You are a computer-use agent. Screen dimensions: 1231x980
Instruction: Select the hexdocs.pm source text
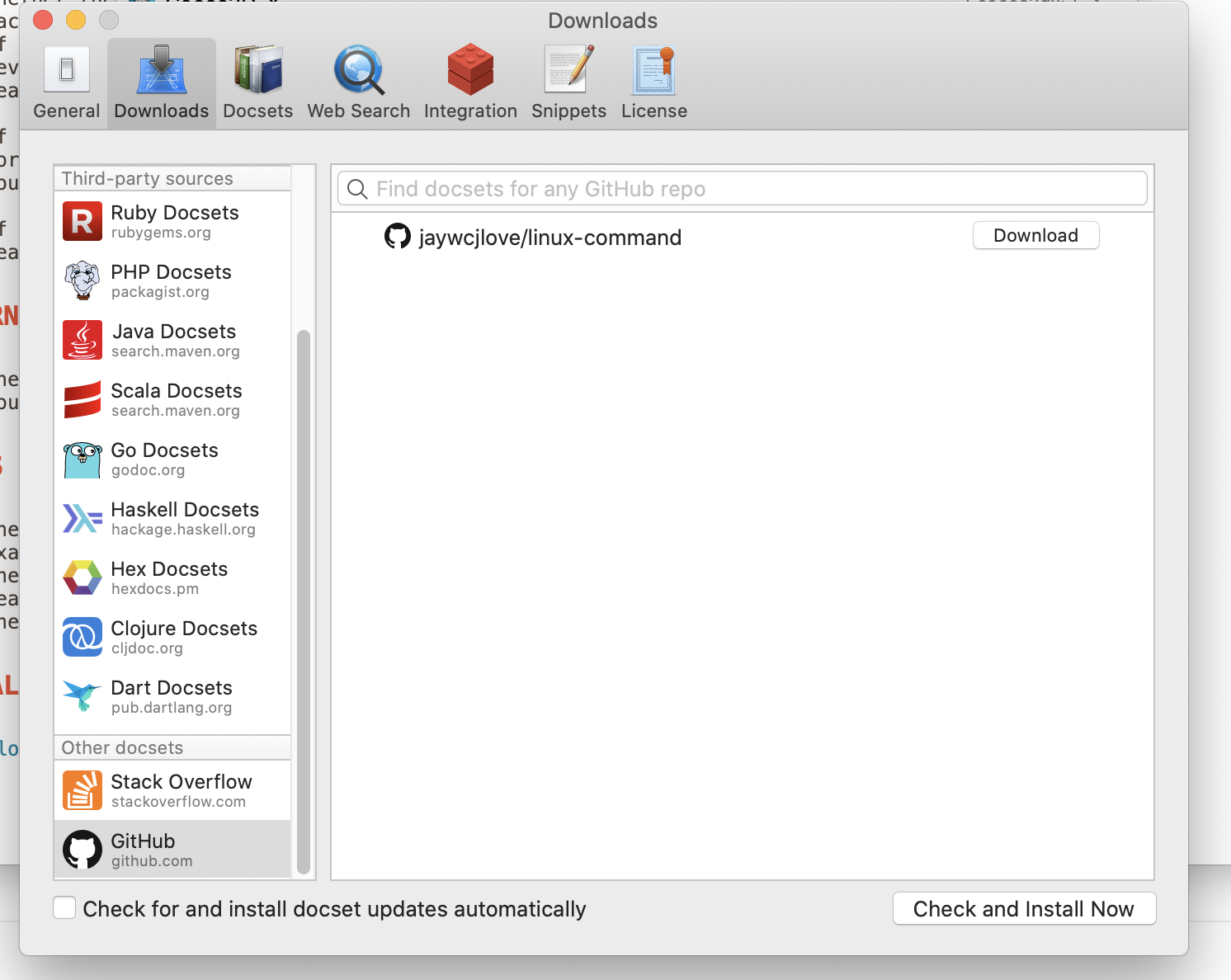click(155, 589)
